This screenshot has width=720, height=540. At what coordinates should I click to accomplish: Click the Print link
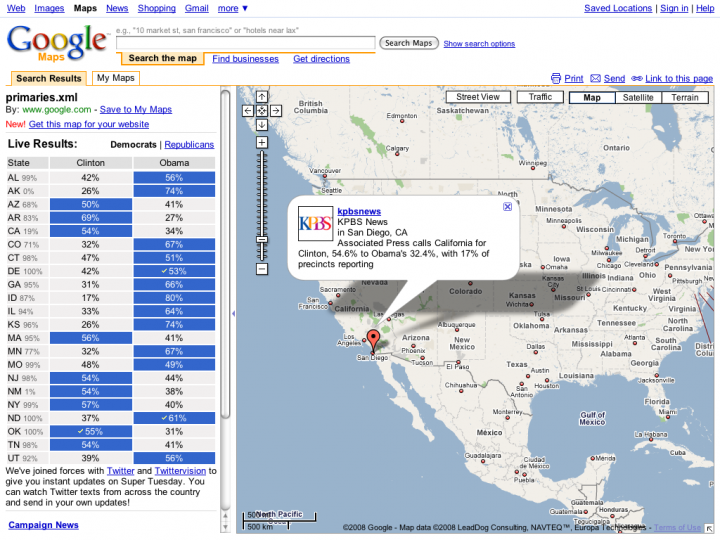click(x=574, y=79)
